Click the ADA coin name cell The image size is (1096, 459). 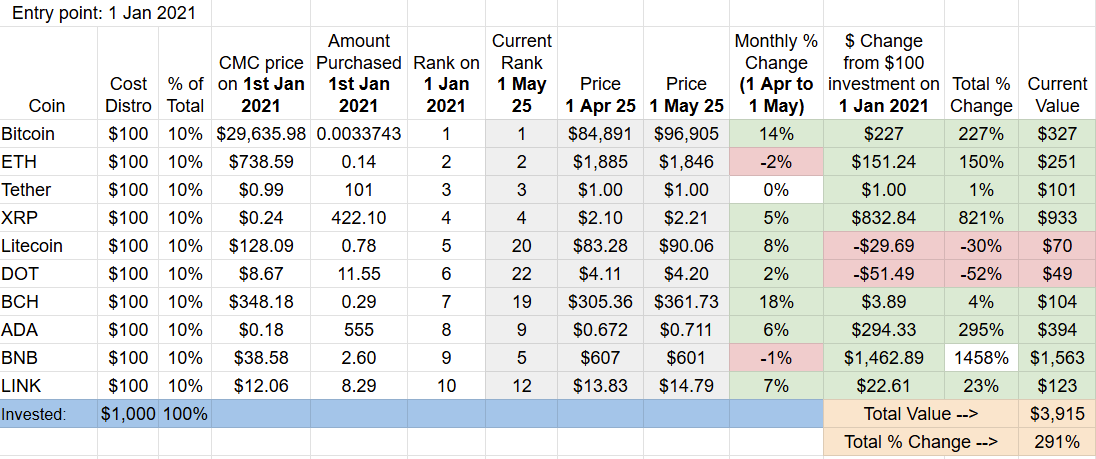tap(49, 329)
